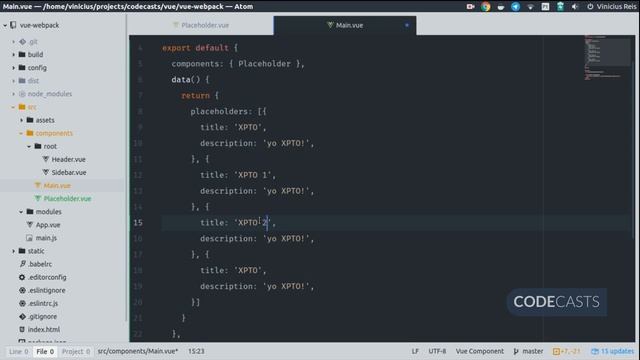Change LF line ending setting
Screen dimensions: 640x360
pyautogui.click(x=415, y=351)
